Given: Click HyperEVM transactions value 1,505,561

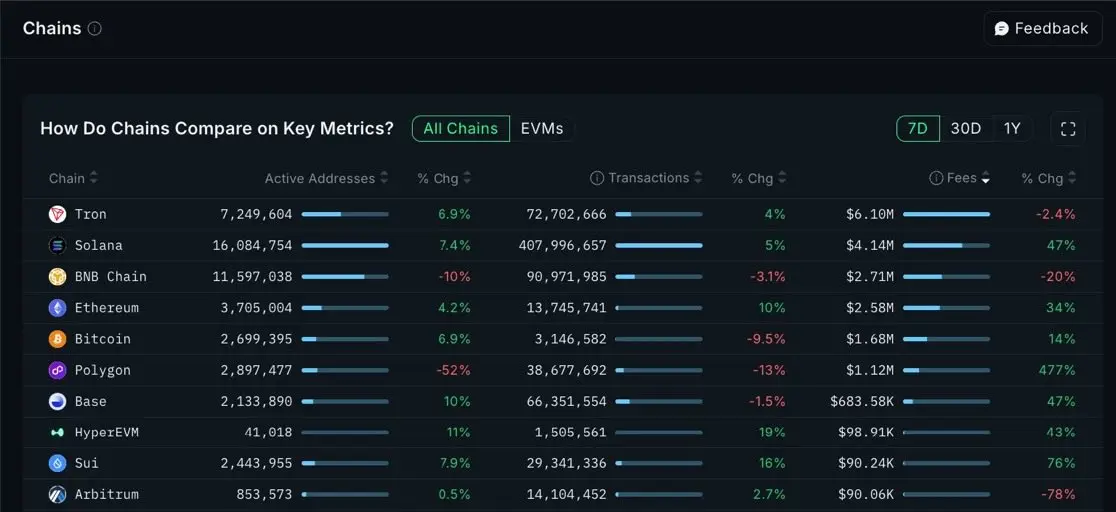Looking at the screenshot, I should pos(571,432).
